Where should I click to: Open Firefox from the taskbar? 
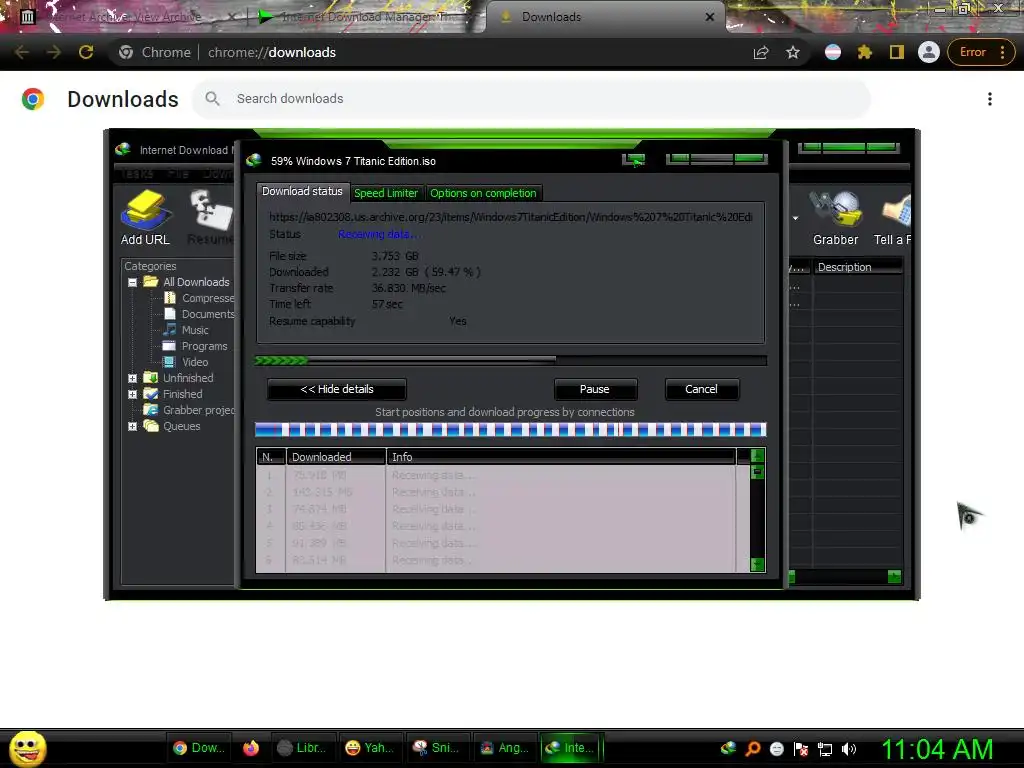click(x=251, y=748)
